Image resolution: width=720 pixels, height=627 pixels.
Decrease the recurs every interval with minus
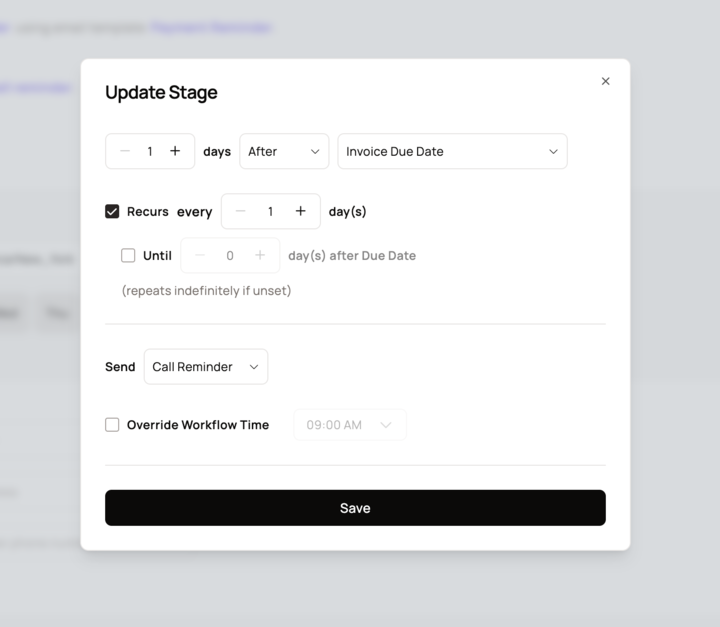240,211
